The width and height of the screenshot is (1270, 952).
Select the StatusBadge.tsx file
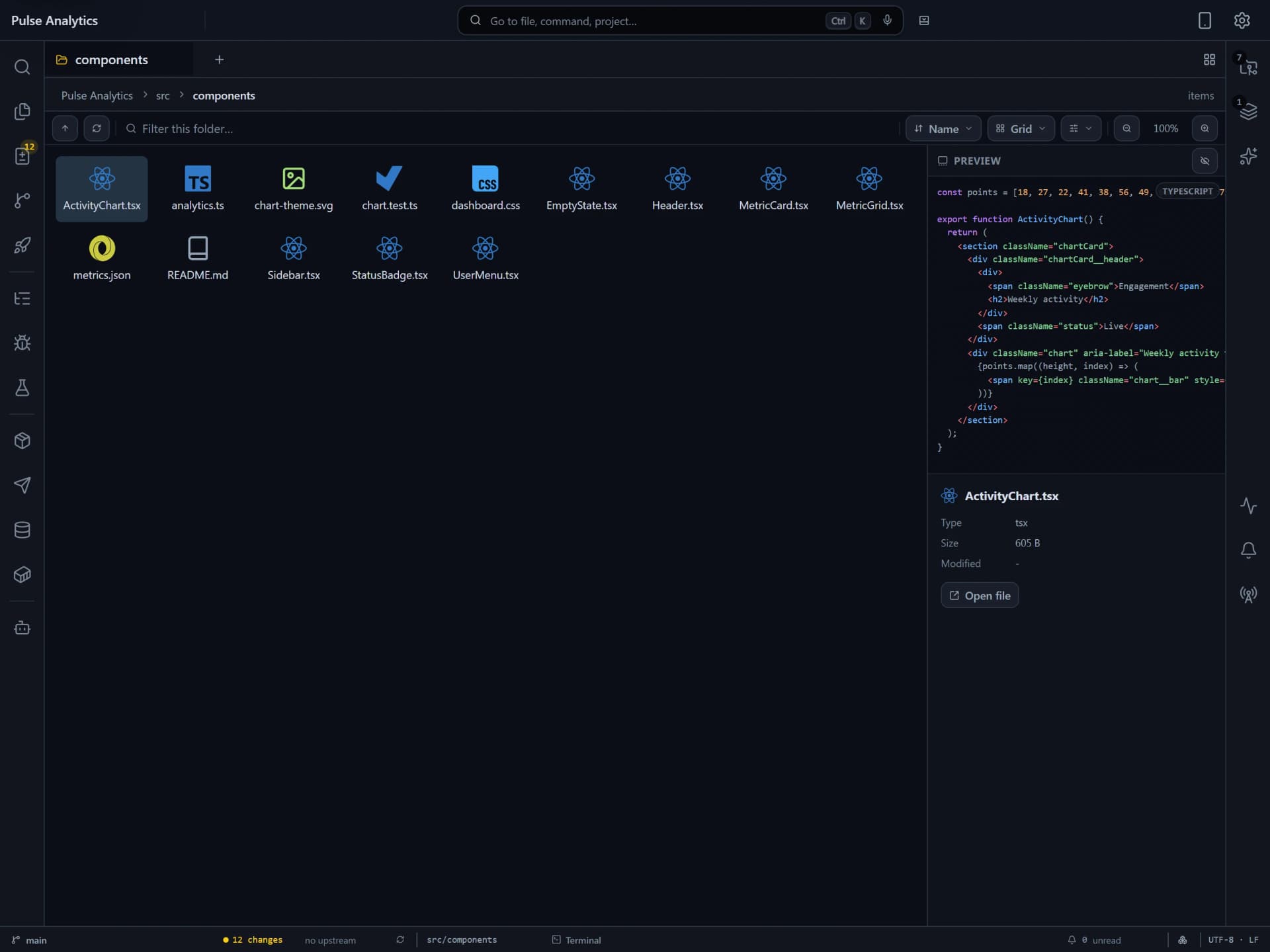(390, 259)
